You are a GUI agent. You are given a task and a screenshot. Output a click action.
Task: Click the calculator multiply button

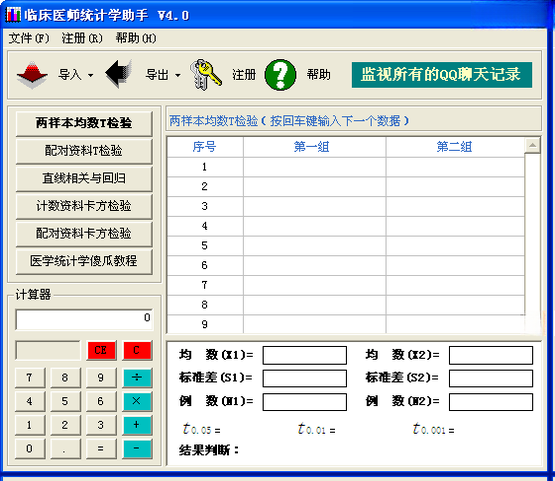(x=137, y=401)
